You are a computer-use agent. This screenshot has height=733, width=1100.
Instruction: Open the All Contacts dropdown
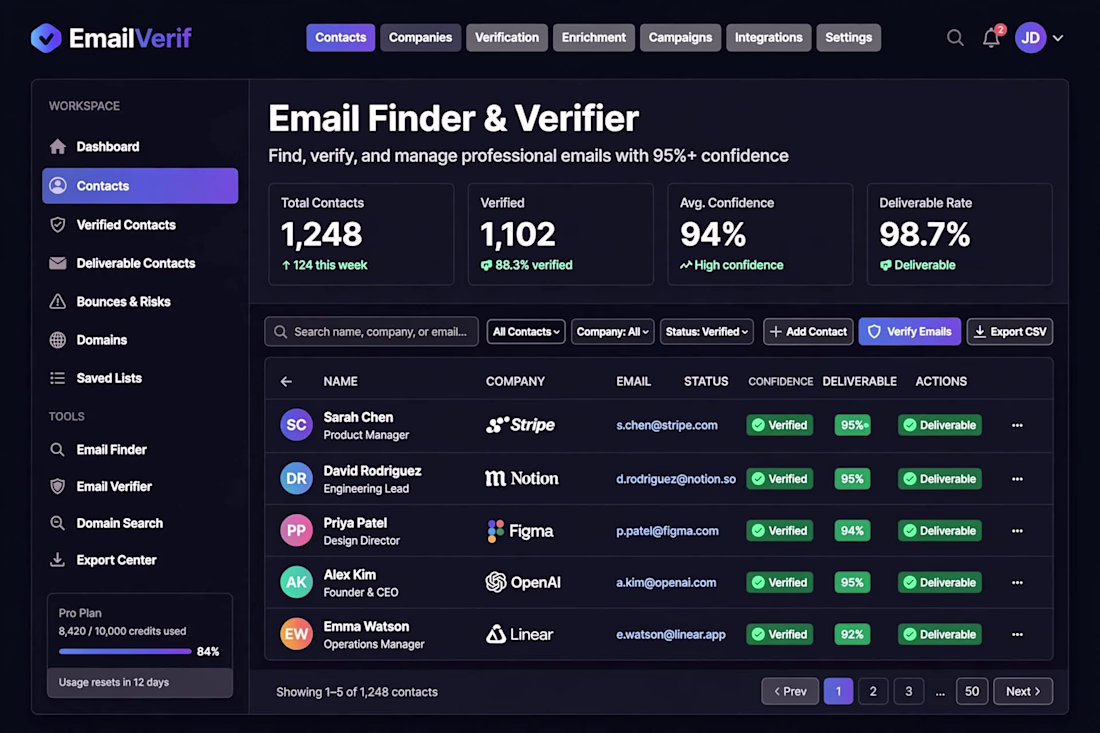pos(525,332)
